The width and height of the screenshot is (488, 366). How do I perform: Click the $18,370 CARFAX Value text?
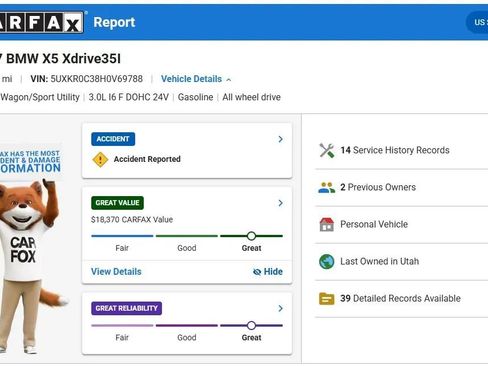[132, 220]
